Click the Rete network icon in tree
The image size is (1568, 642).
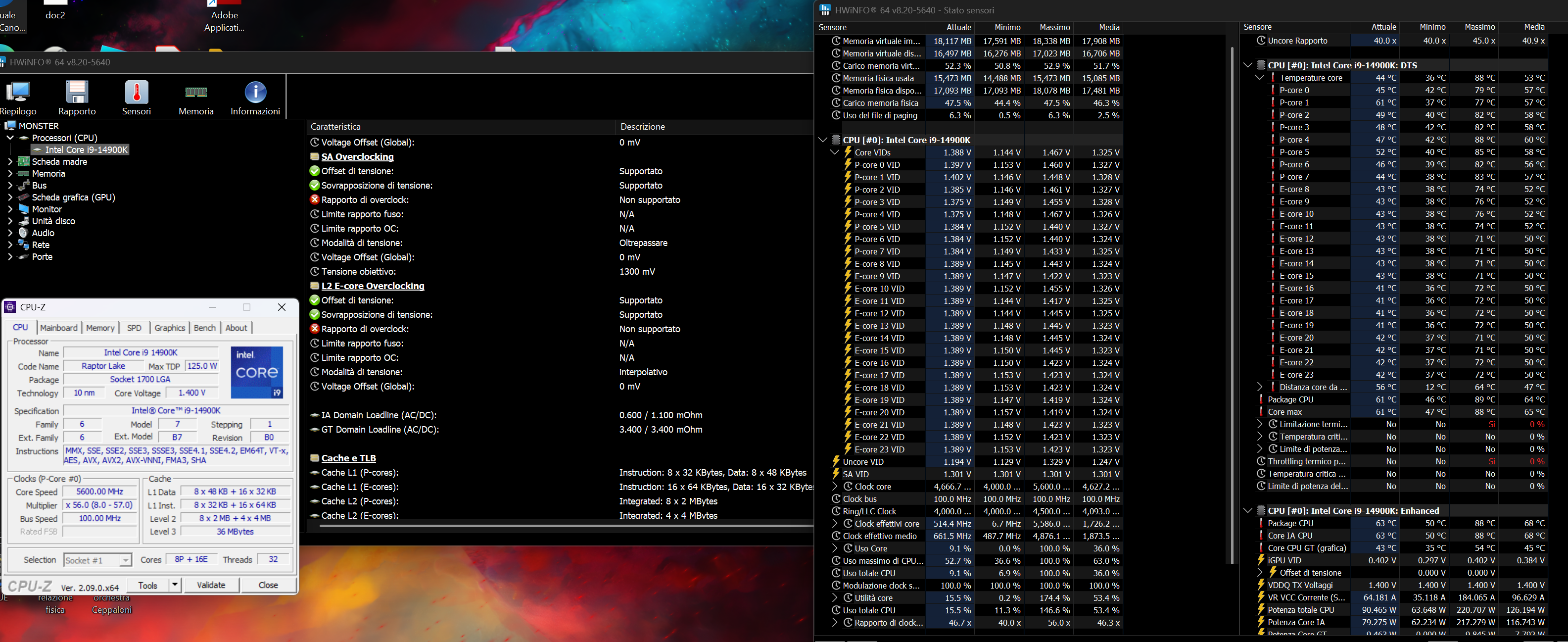point(24,245)
